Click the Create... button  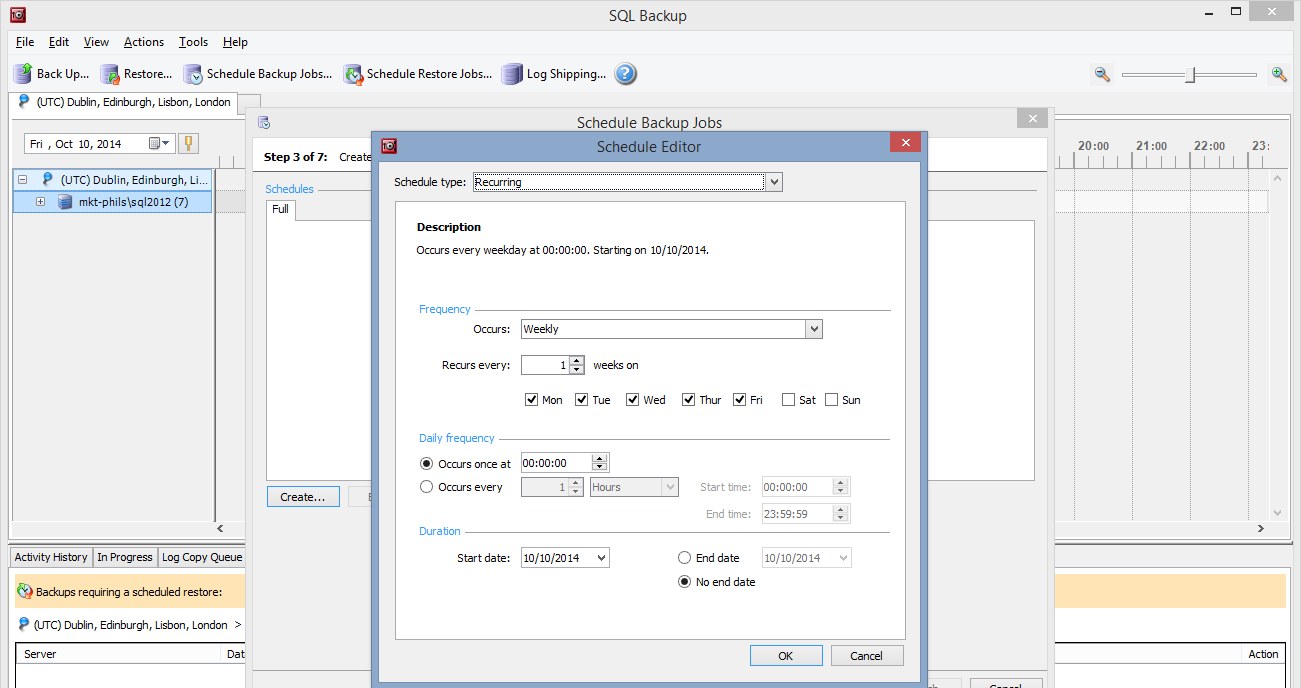coord(303,497)
